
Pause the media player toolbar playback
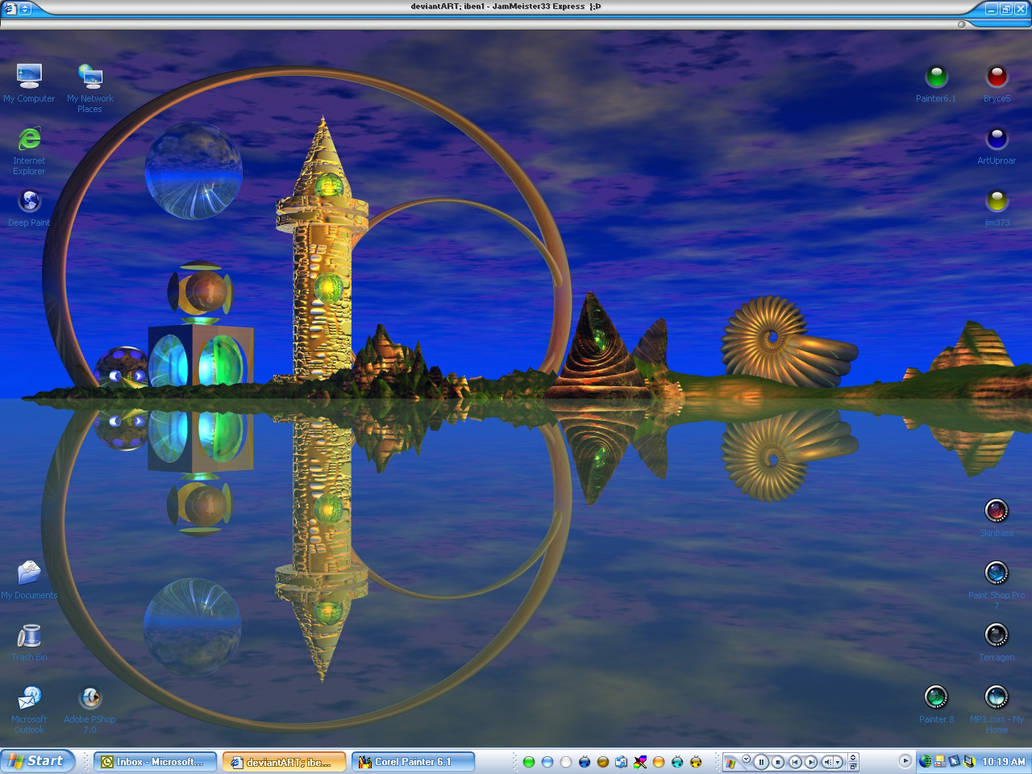761,762
